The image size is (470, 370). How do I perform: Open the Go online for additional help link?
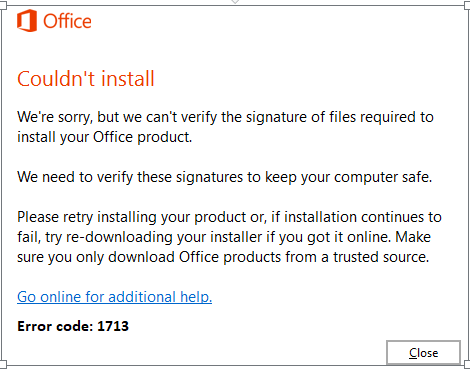pyautogui.click(x=114, y=297)
